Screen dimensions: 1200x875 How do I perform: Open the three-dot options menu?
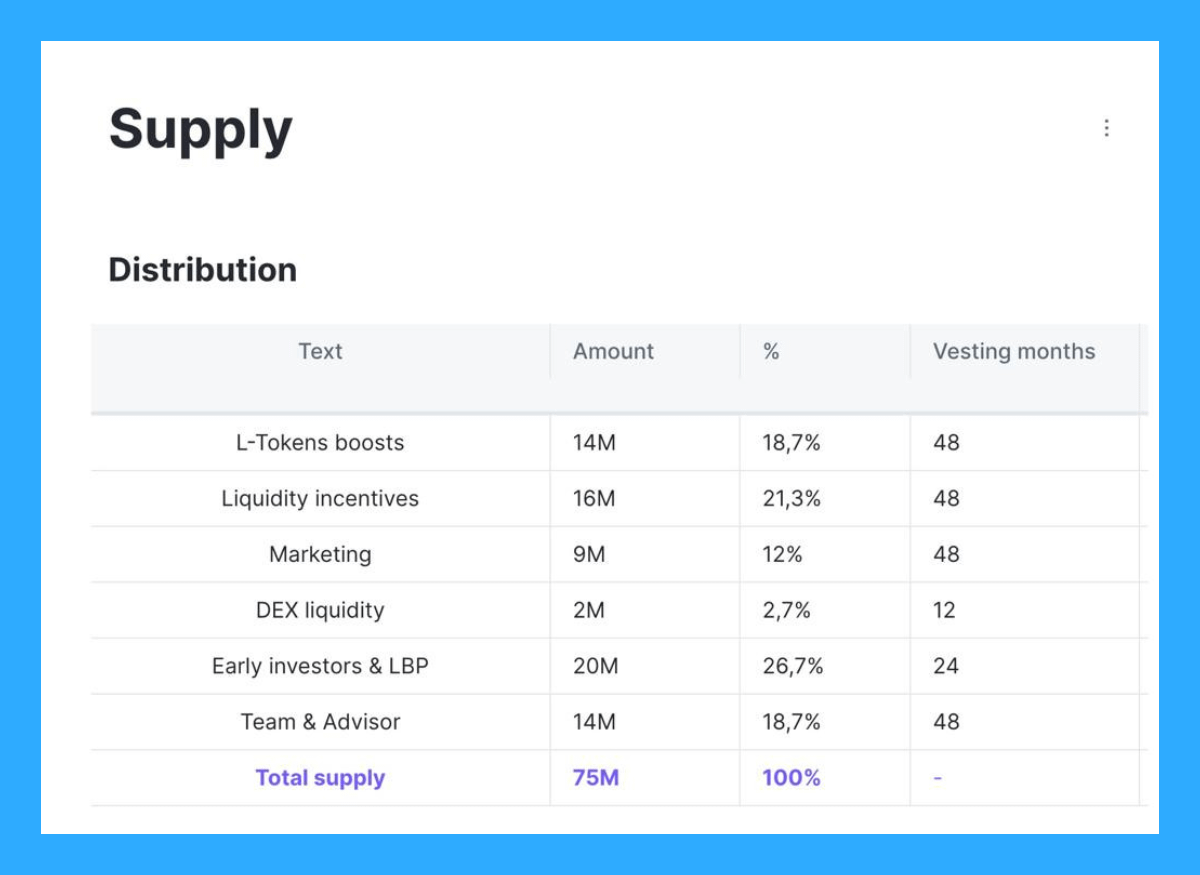[1106, 128]
